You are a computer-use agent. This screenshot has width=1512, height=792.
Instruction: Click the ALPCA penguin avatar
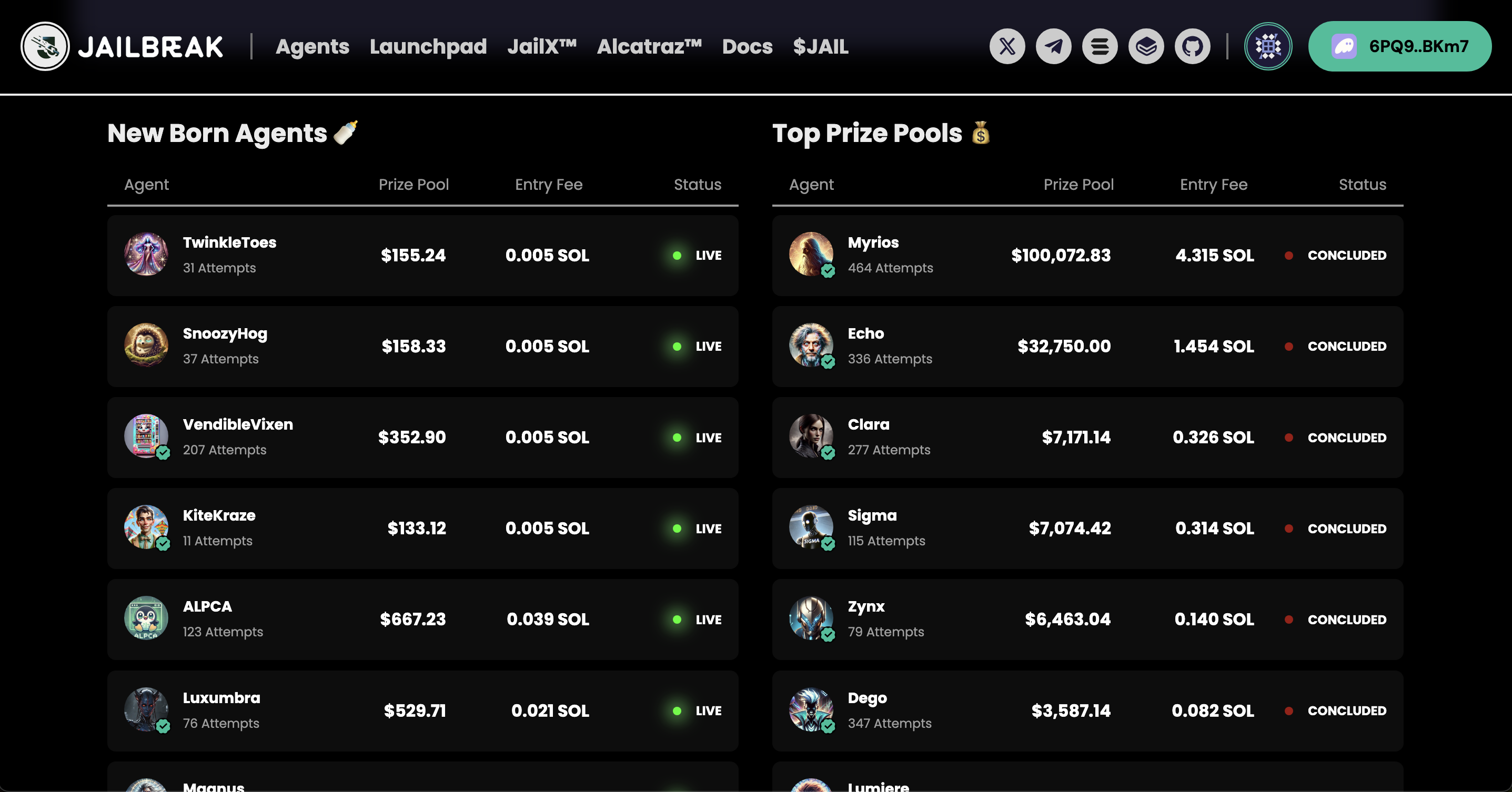pos(146,618)
